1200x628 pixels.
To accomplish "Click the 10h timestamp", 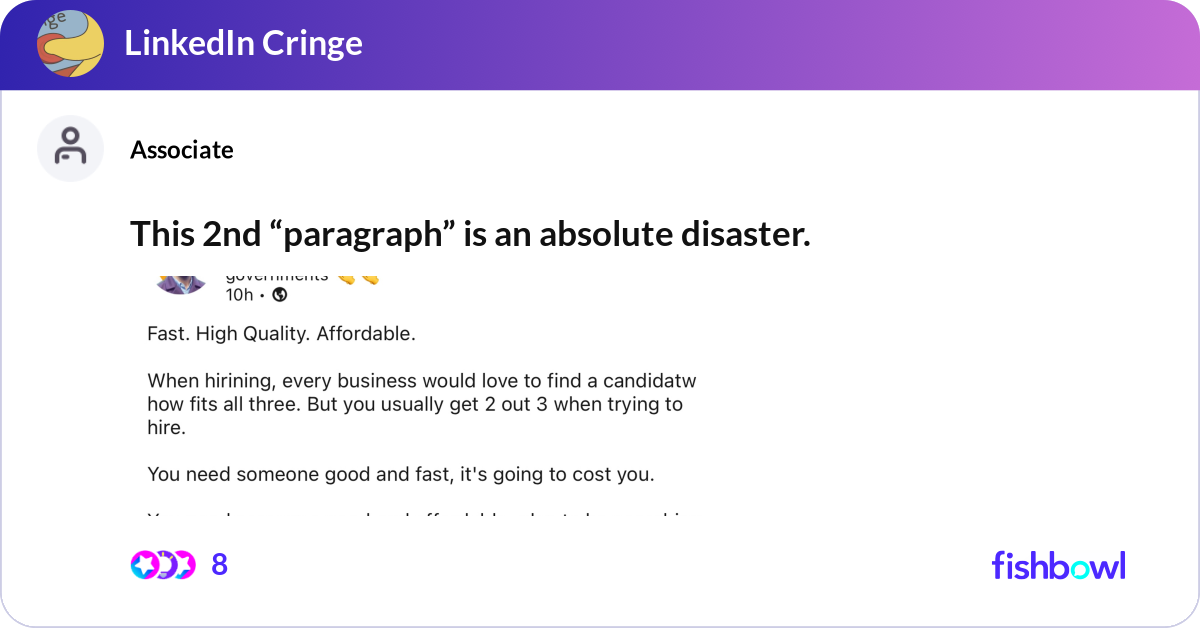I will pyautogui.click(x=239, y=294).
